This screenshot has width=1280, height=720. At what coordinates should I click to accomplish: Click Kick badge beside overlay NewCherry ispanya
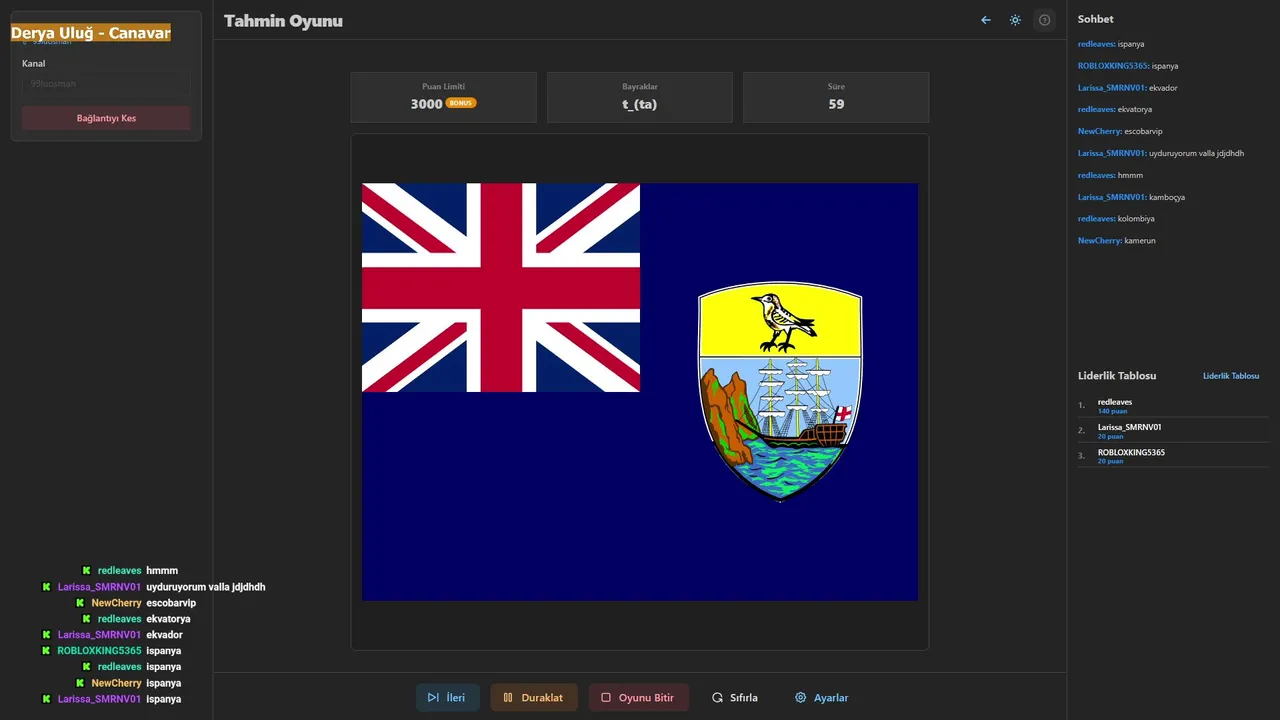79,683
